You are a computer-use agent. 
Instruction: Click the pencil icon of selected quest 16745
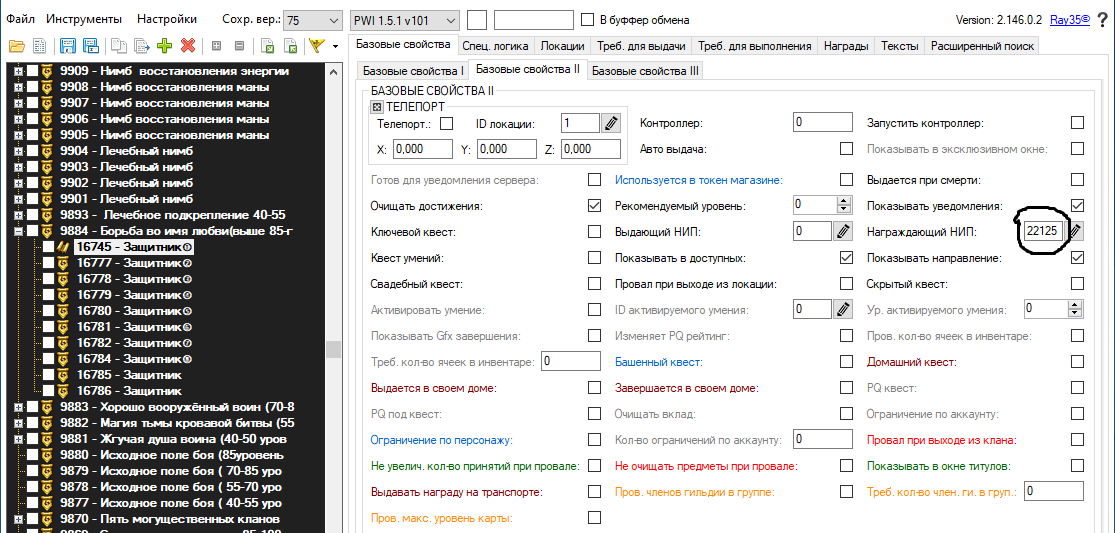coord(64,247)
